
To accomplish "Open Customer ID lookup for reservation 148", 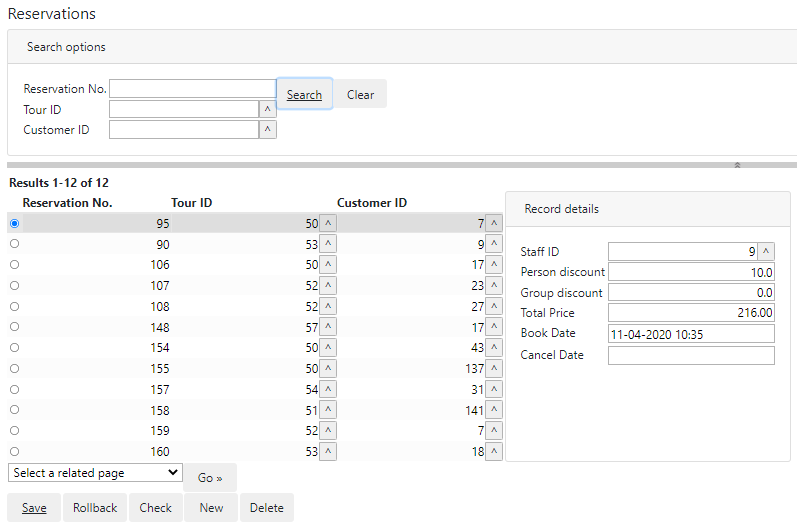I will (x=494, y=327).
